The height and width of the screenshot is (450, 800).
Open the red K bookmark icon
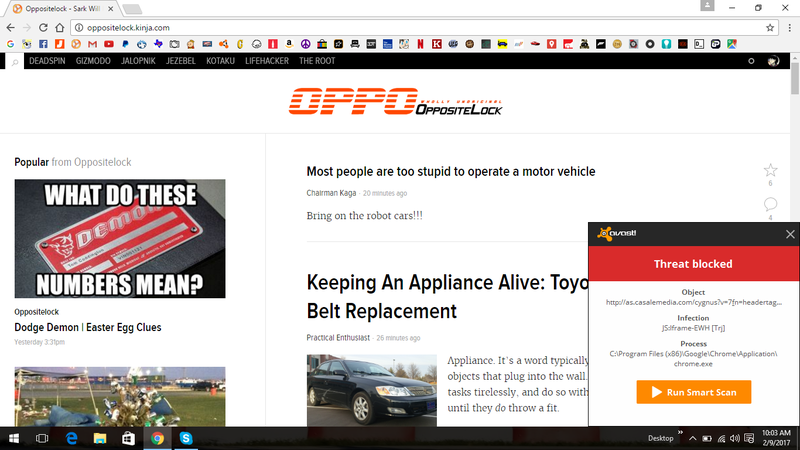point(437,44)
